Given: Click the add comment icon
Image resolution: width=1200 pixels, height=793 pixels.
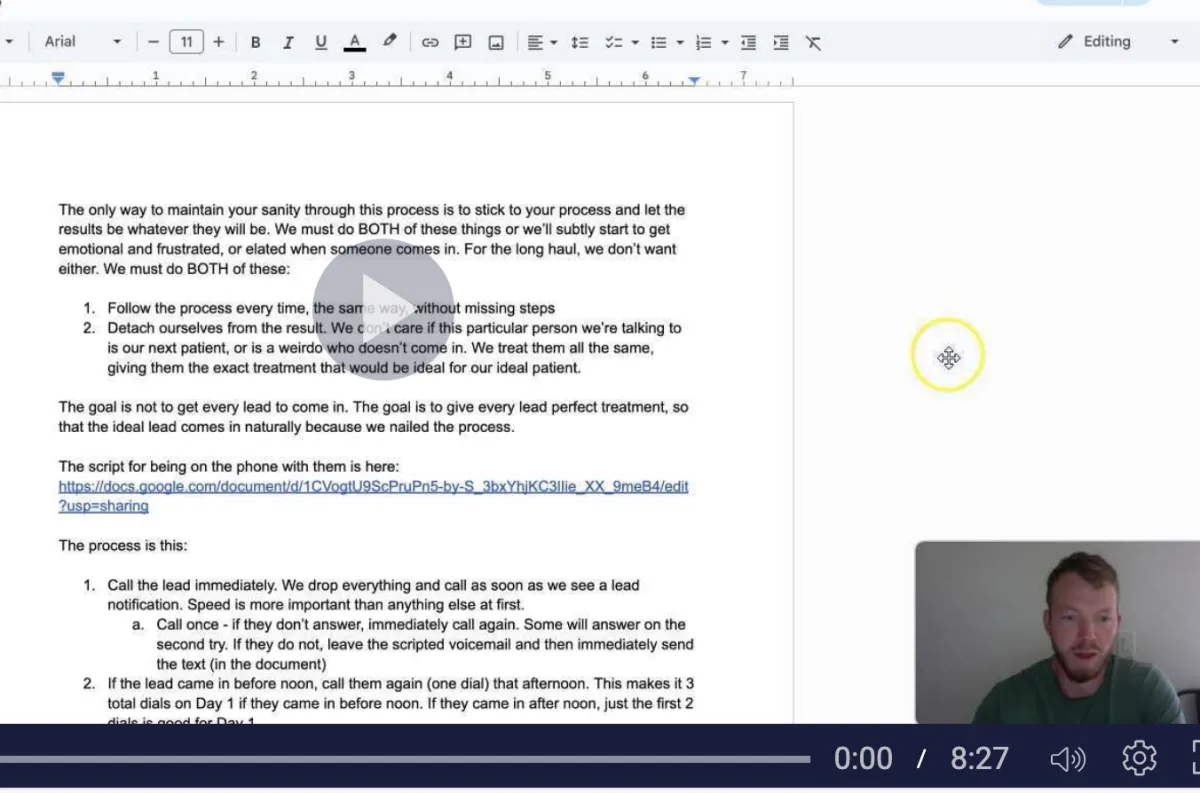Looking at the screenshot, I should 463,42.
